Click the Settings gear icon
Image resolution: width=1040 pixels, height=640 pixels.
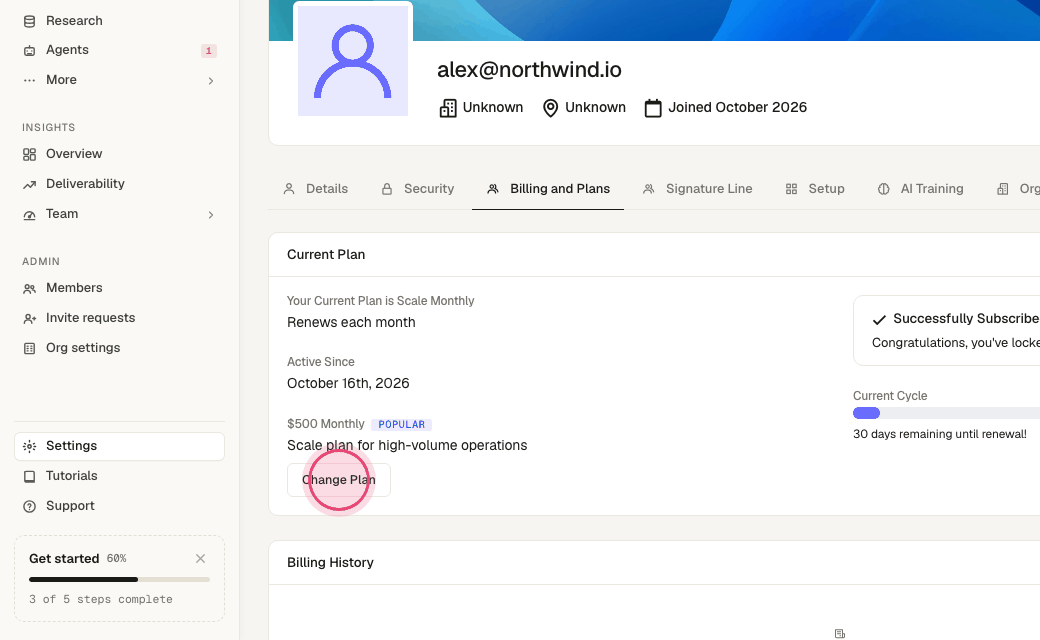pos(29,446)
